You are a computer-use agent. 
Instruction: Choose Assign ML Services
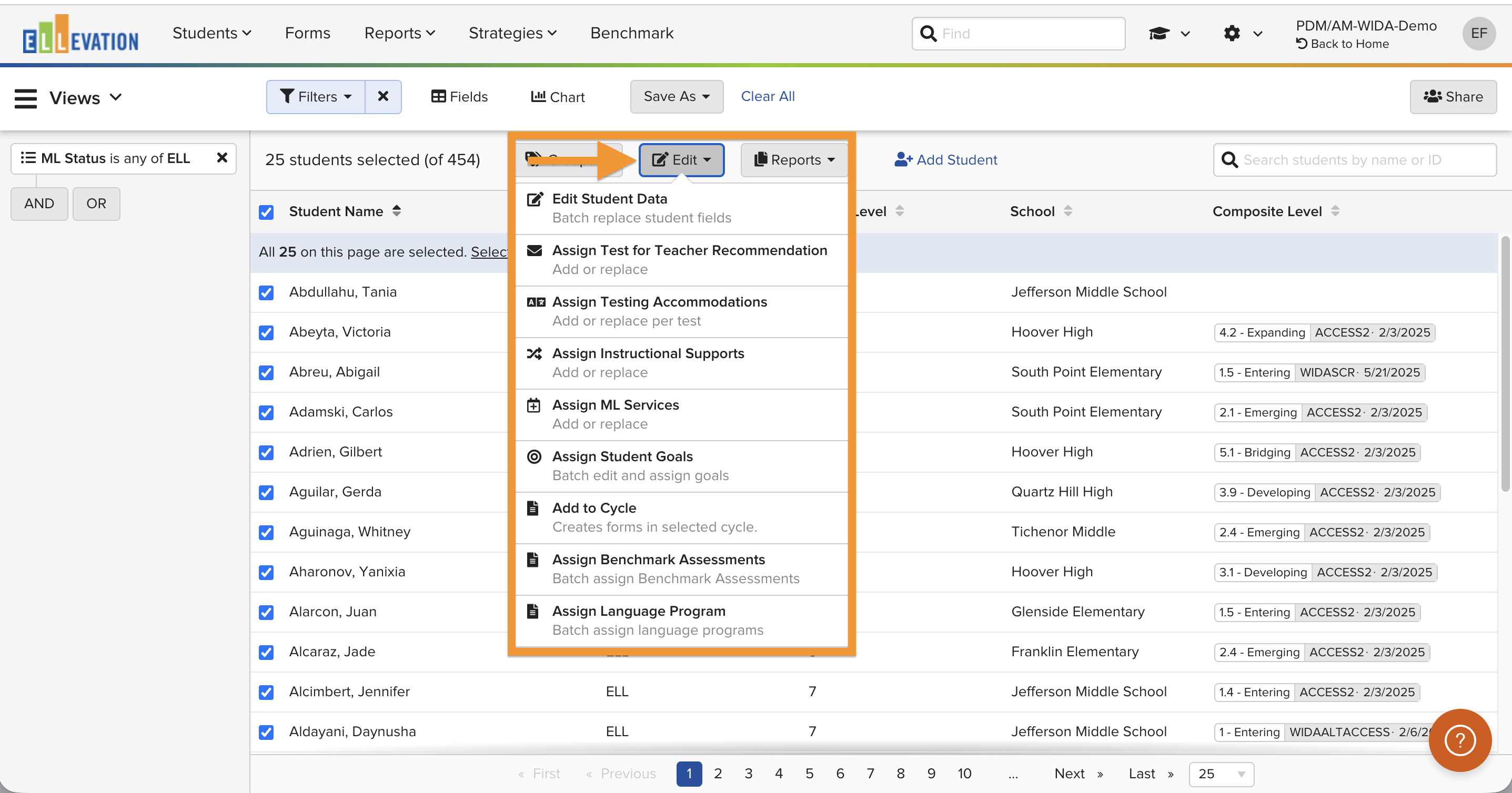(681, 415)
